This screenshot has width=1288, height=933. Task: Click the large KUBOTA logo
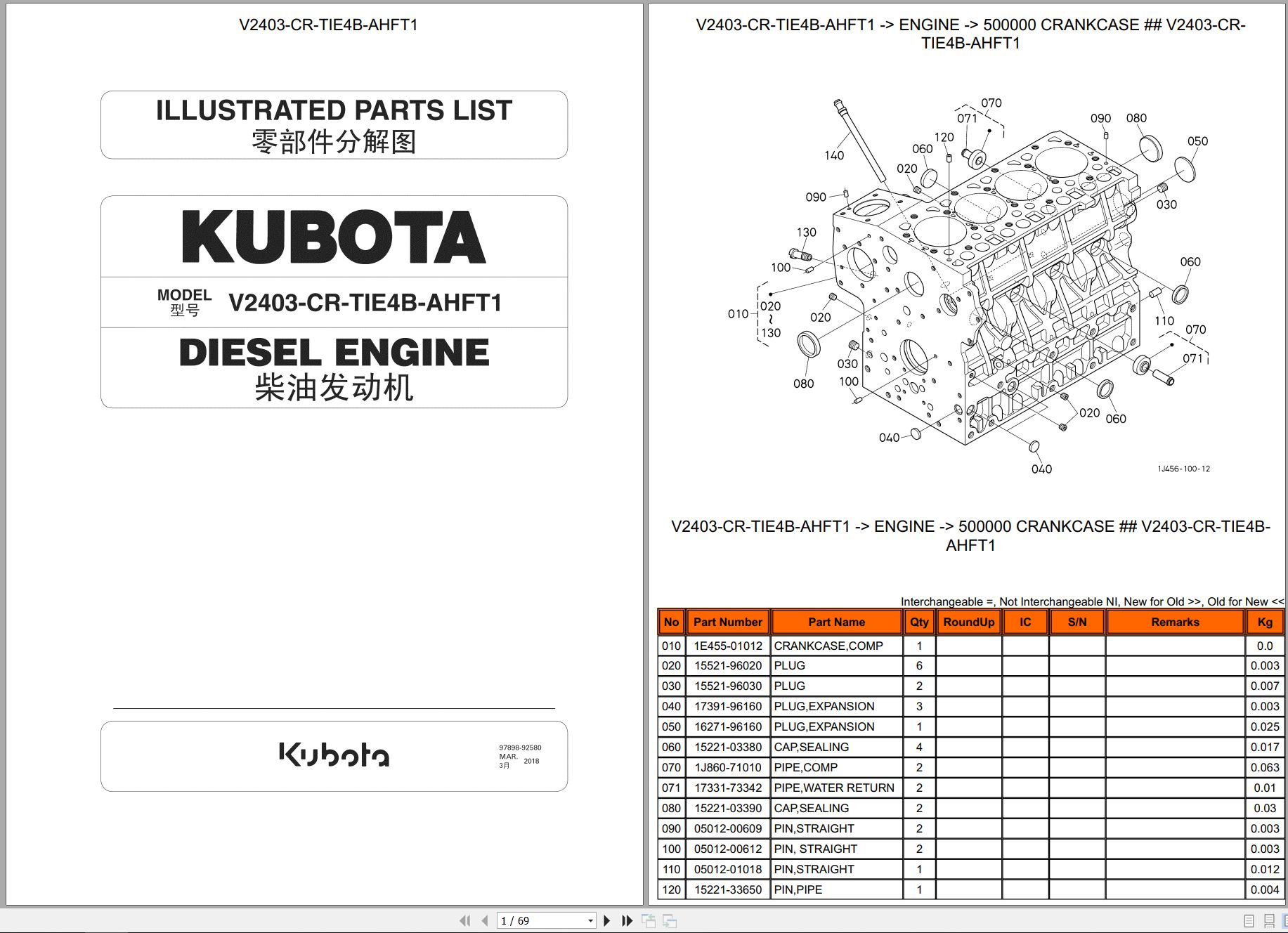(334, 237)
